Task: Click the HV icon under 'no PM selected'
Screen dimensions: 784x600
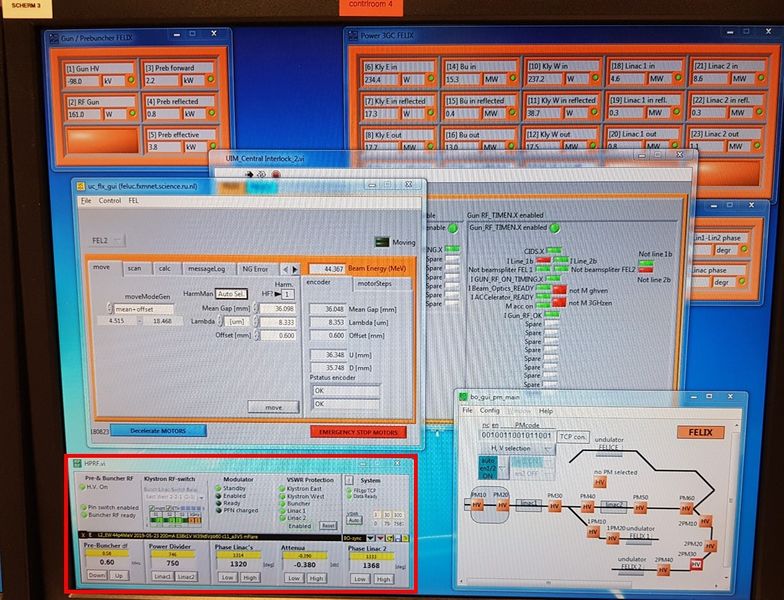Action: tap(600, 482)
